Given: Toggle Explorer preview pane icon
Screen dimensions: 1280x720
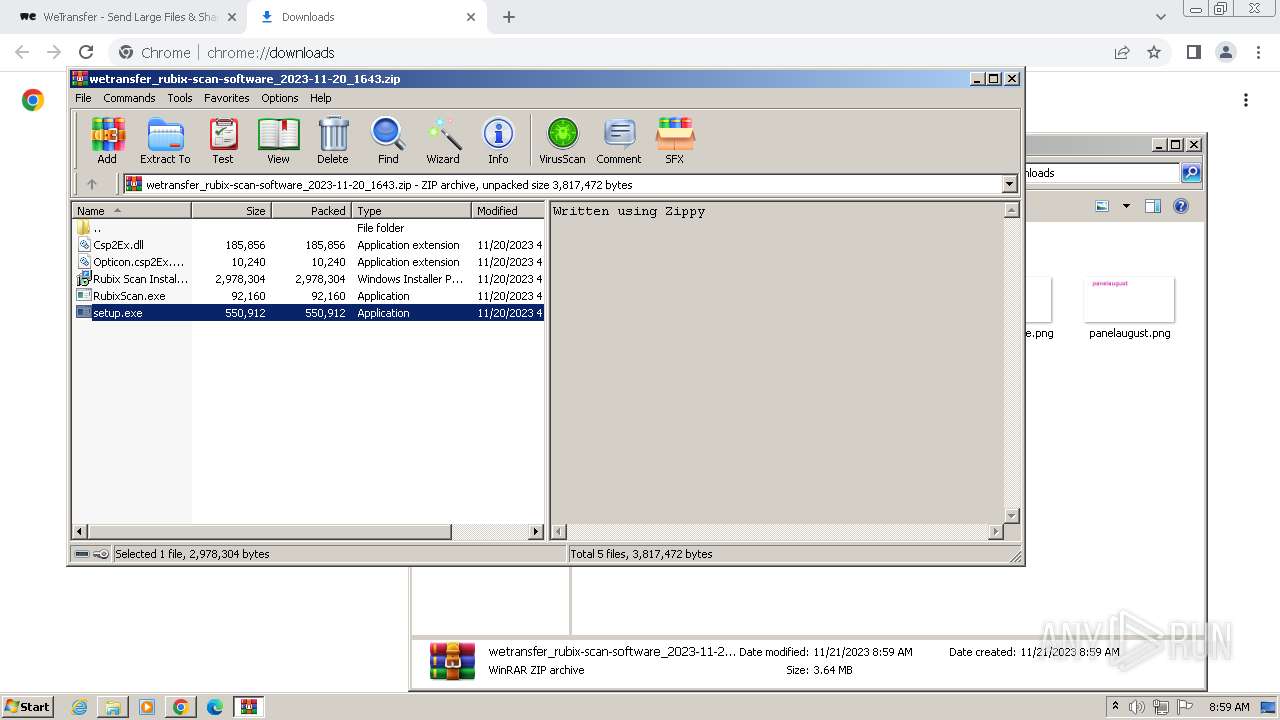Looking at the screenshot, I should pos(1152,206).
